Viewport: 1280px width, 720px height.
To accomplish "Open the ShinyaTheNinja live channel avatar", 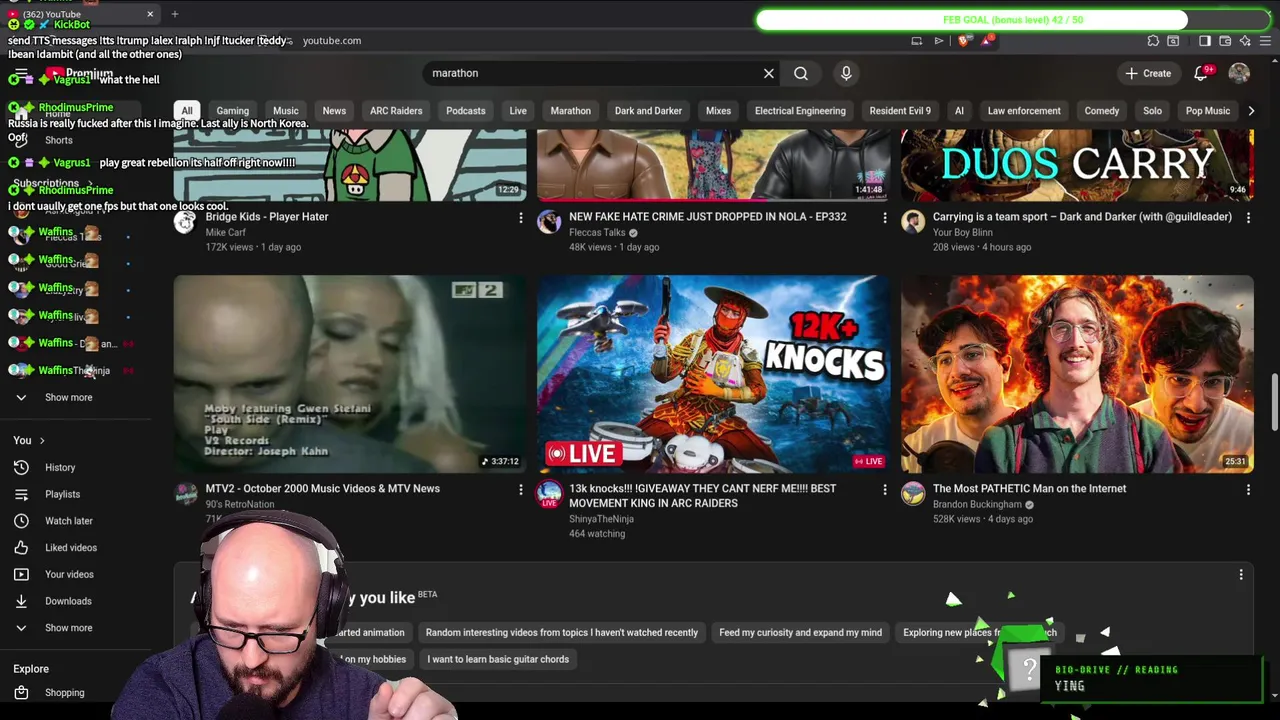I will pyautogui.click(x=549, y=493).
